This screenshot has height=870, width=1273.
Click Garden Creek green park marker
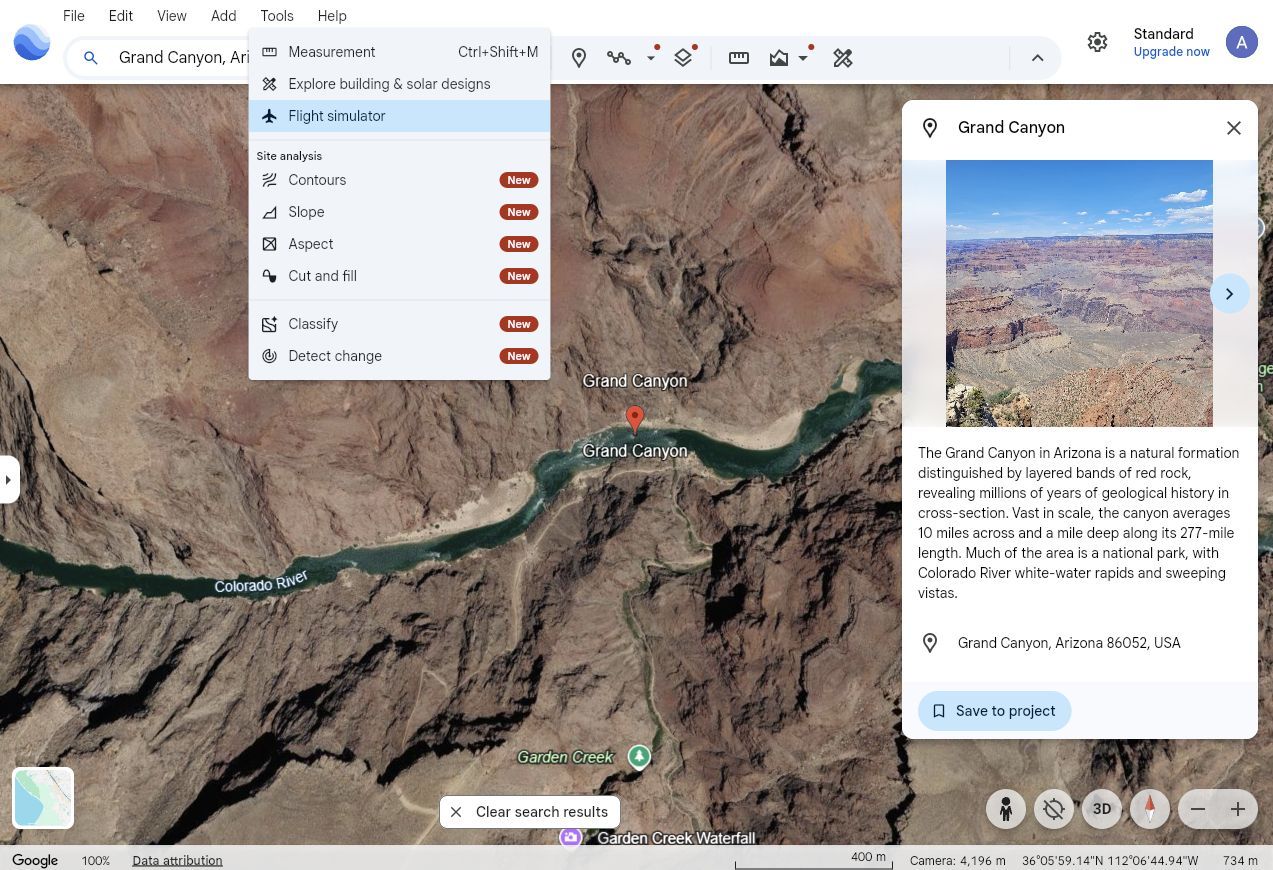(639, 757)
